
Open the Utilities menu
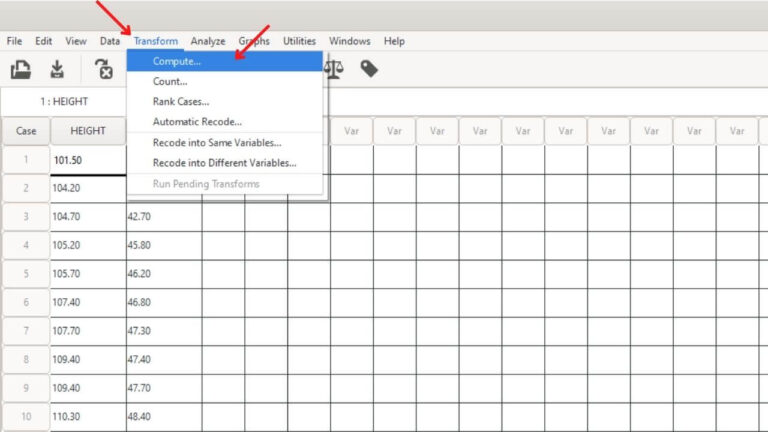(299, 41)
